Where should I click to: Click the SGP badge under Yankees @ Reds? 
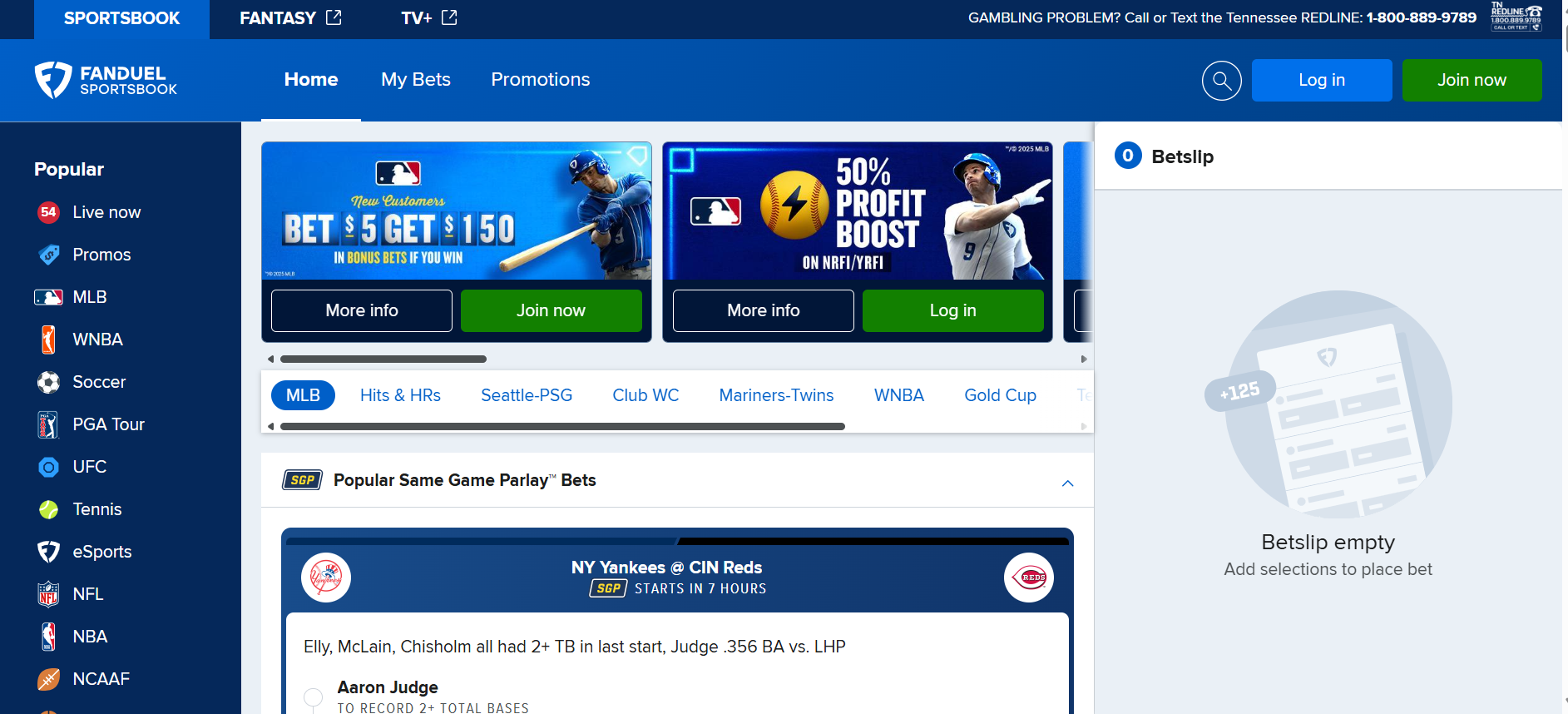(608, 588)
